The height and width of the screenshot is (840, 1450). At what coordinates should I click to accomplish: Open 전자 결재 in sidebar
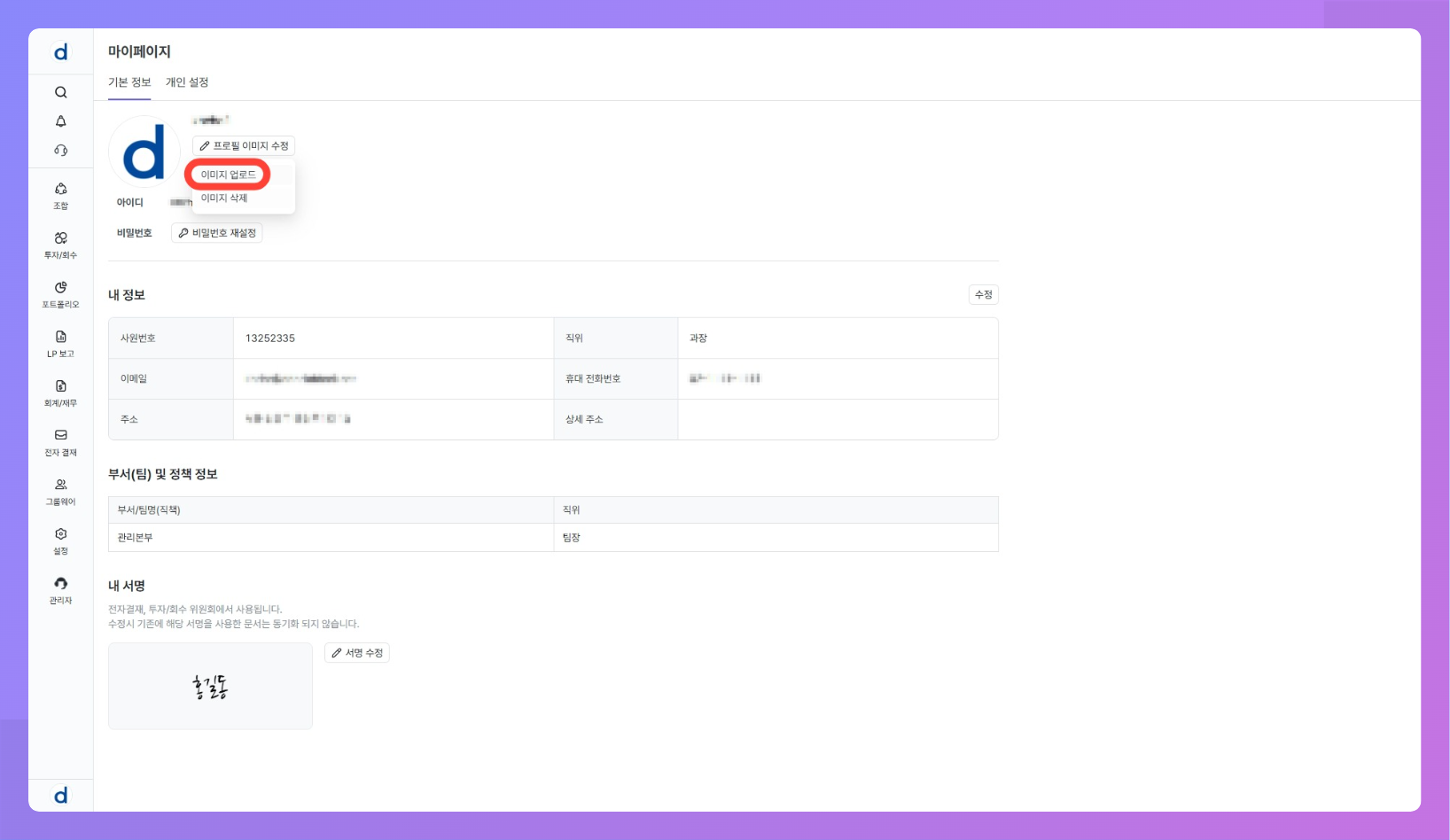pos(60,442)
